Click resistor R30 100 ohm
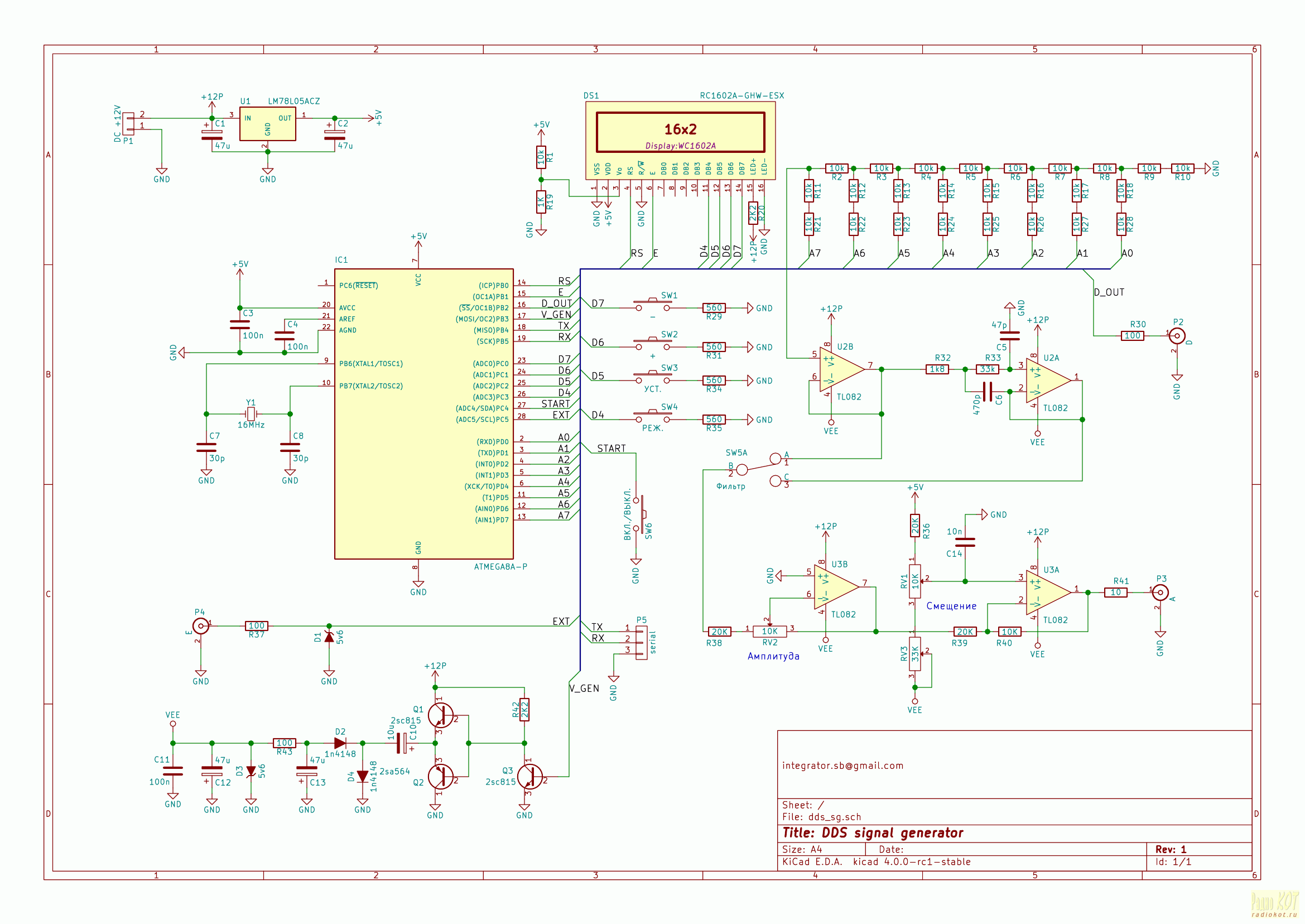The width and height of the screenshot is (1305, 924). (x=1132, y=336)
